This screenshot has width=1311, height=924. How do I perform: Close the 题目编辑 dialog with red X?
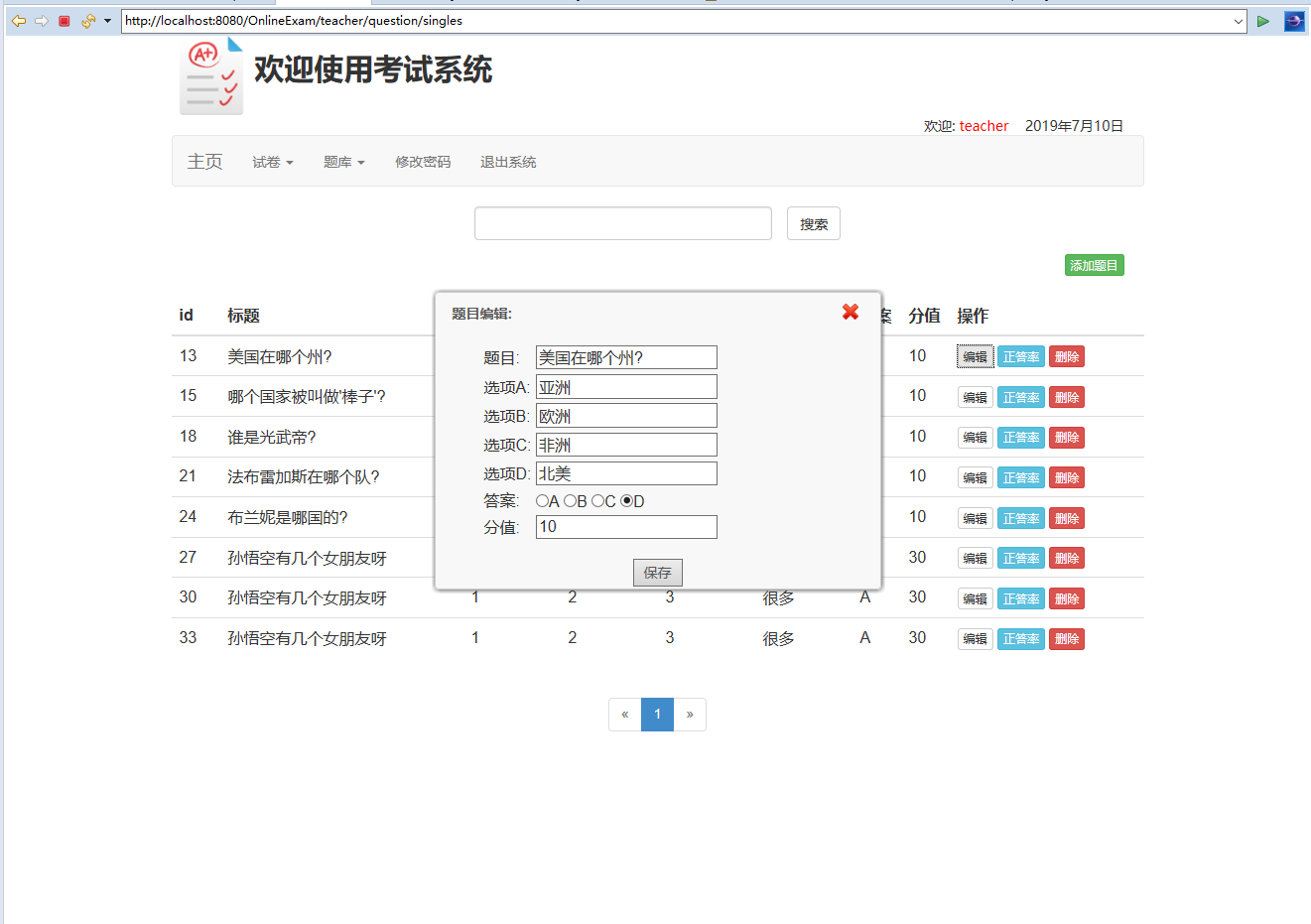click(850, 312)
